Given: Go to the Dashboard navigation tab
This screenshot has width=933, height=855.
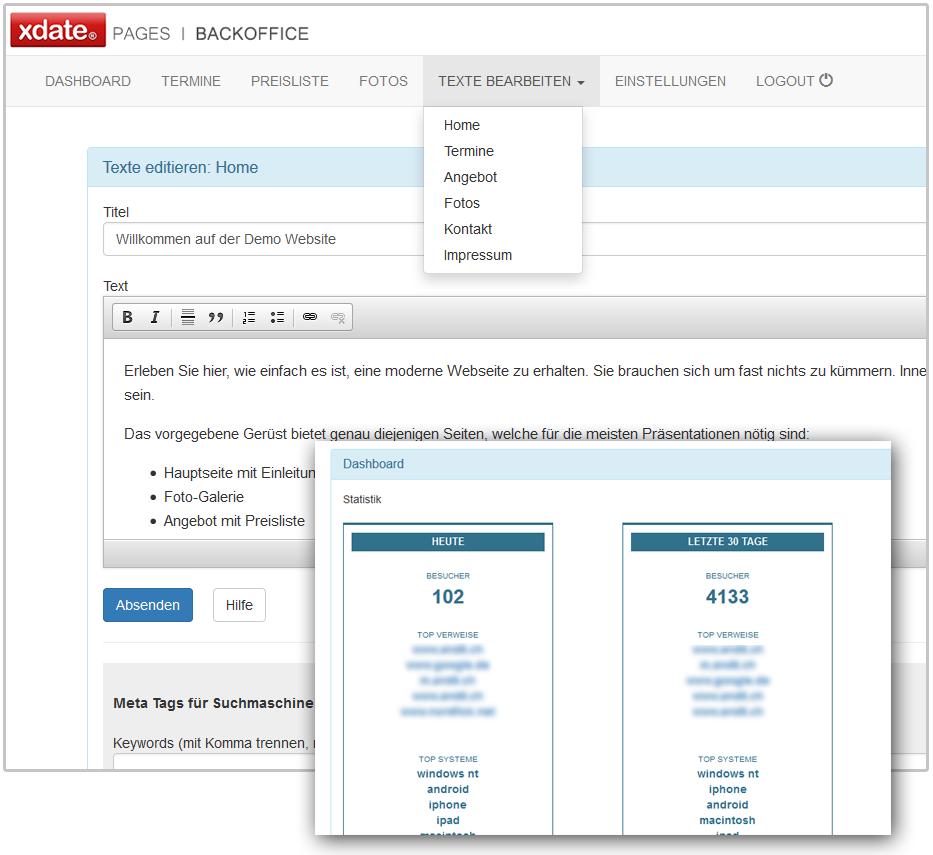Looking at the screenshot, I should click(x=88, y=81).
